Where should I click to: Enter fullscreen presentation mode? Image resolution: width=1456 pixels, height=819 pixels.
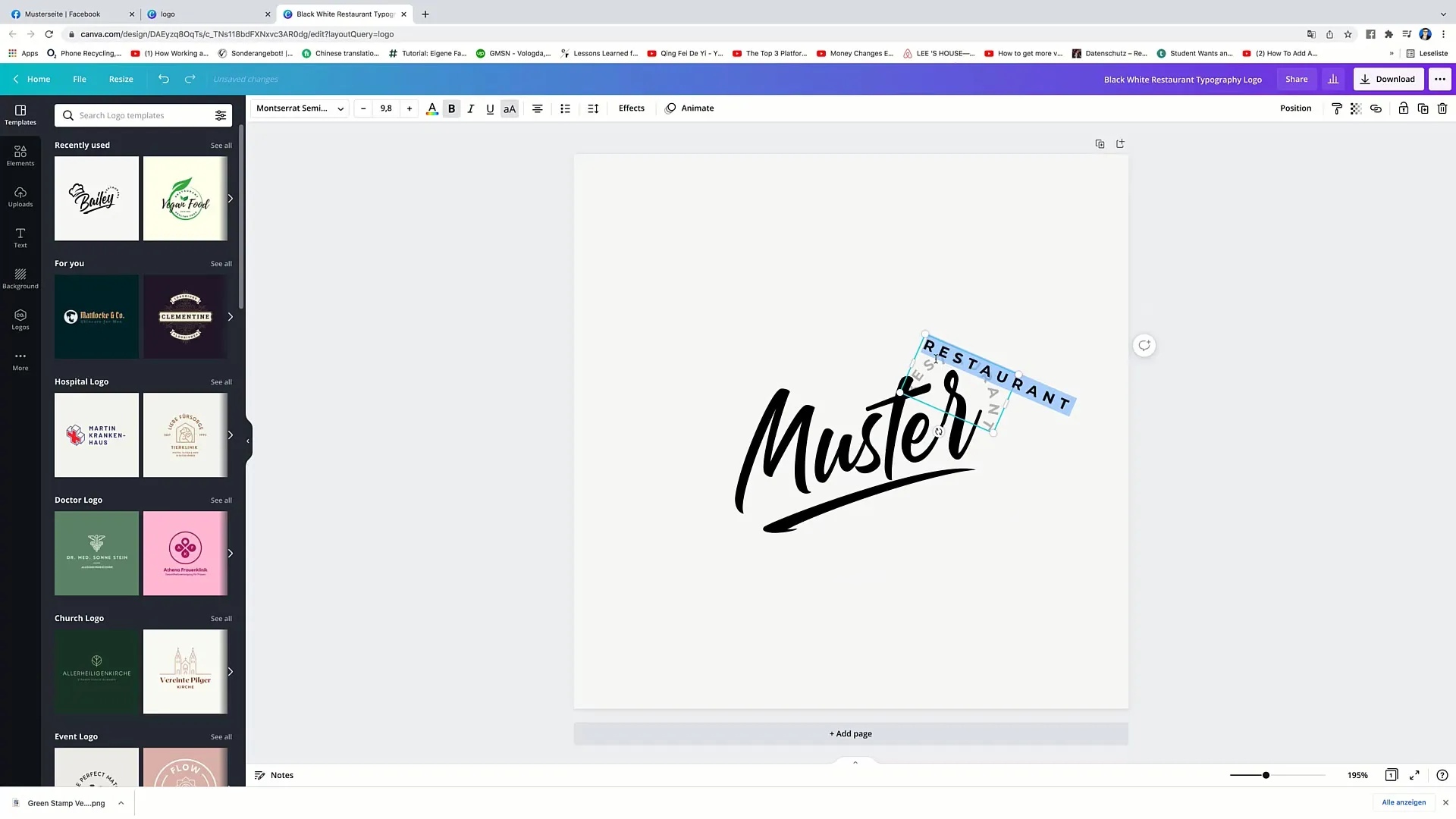pyautogui.click(x=1414, y=775)
